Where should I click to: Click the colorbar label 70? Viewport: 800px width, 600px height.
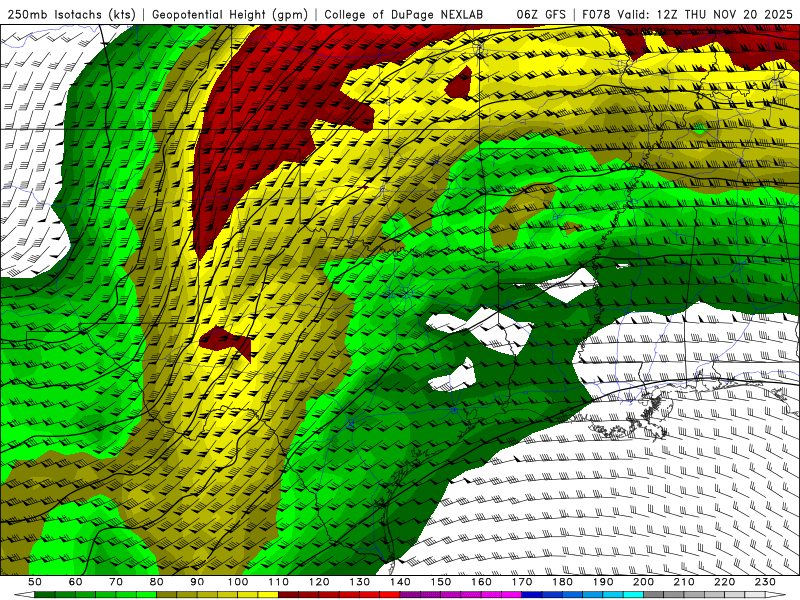(116, 582)
